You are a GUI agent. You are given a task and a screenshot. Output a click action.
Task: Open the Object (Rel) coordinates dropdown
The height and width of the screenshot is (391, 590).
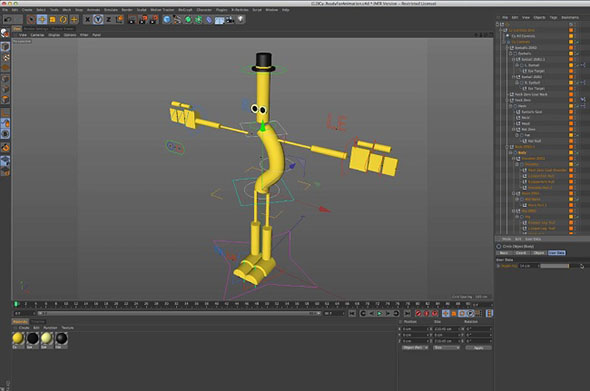coord(415,348)
